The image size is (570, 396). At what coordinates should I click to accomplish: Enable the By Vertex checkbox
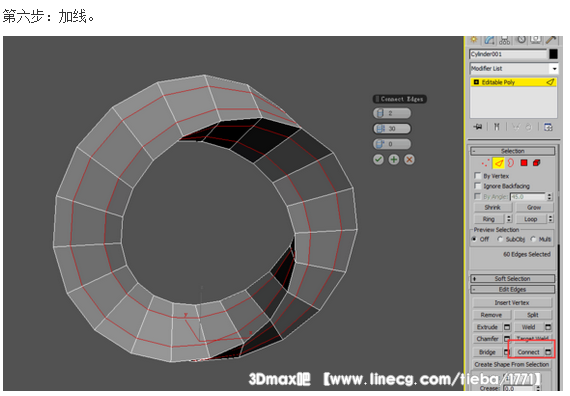478,176
